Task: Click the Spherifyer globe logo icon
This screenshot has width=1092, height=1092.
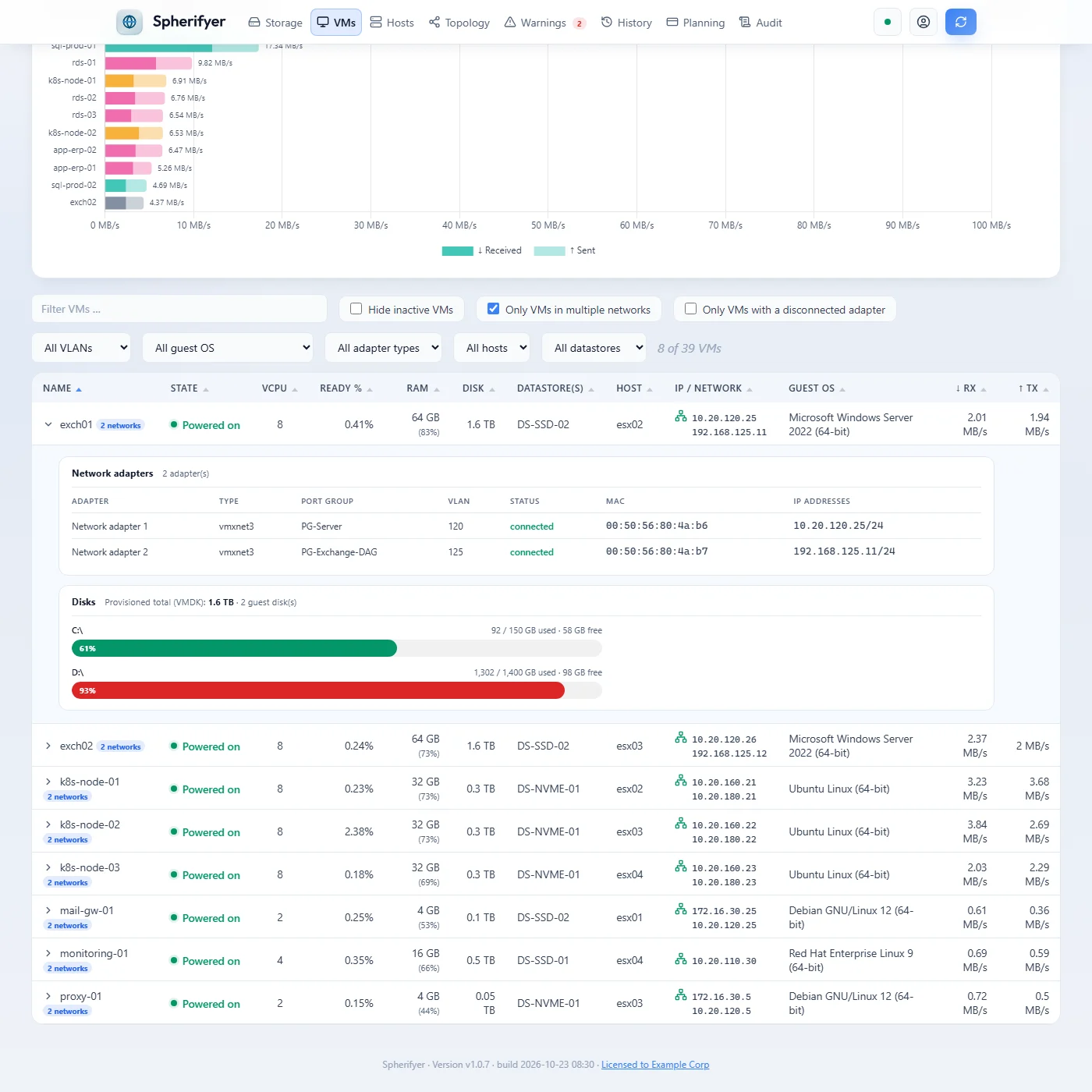Action: [129, 22]
